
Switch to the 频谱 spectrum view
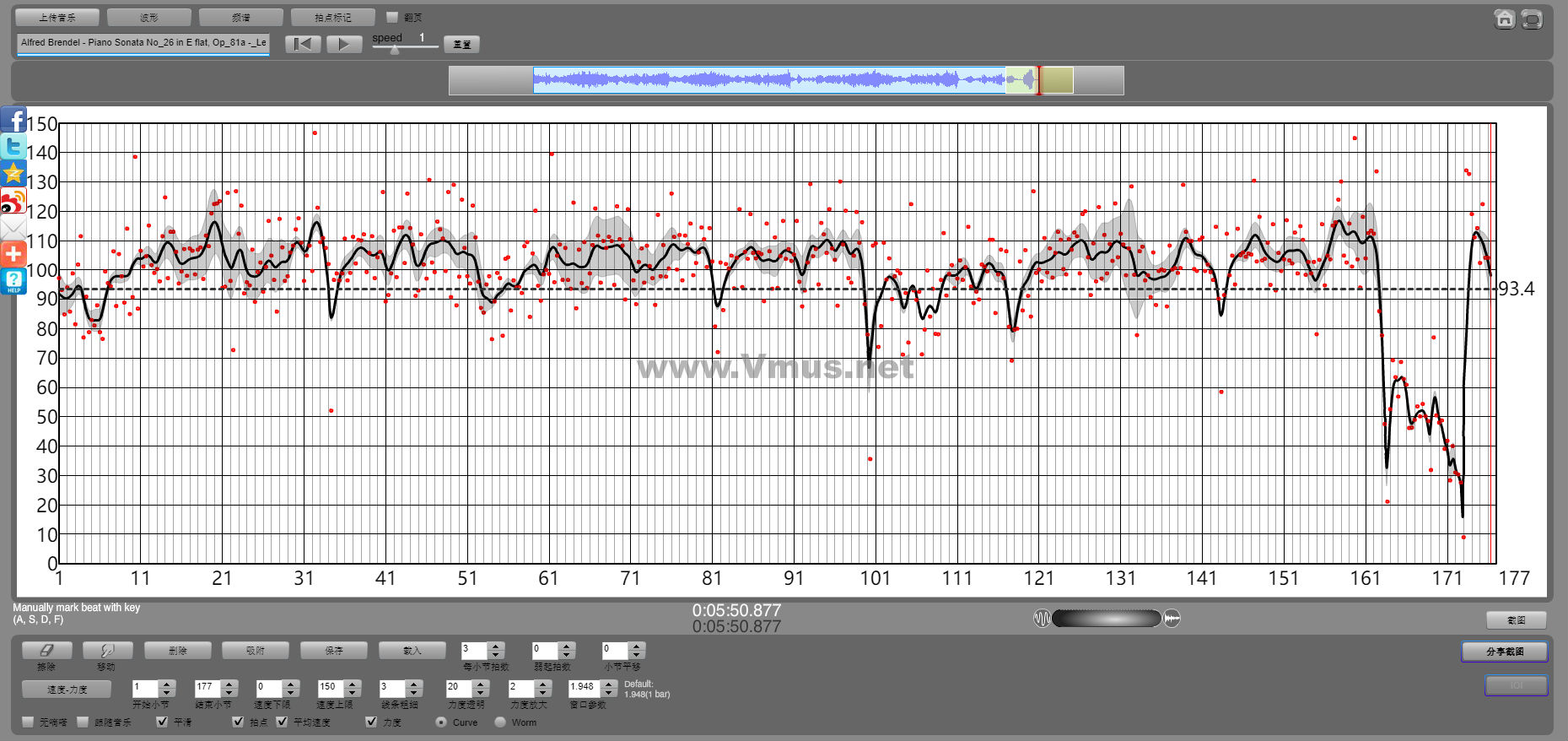(x=241, y=17)
